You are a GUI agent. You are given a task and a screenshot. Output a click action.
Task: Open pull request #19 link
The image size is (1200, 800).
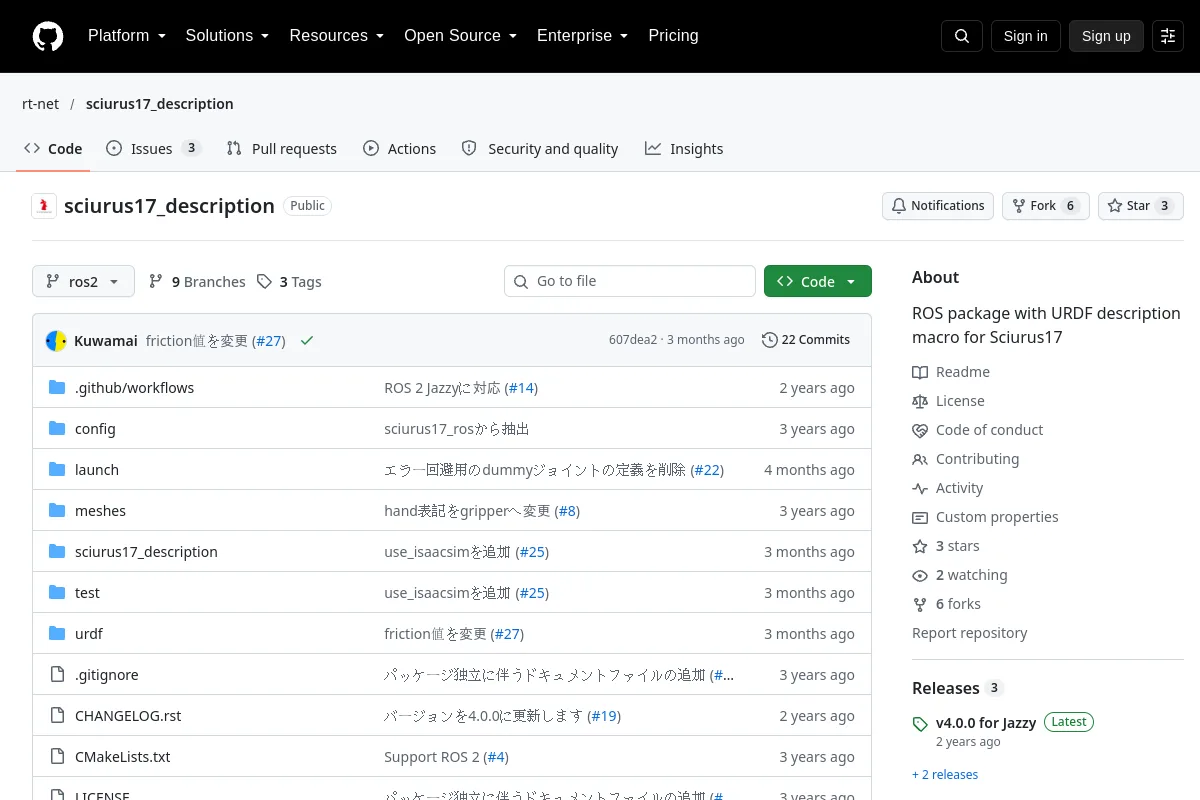click(604, 716)
